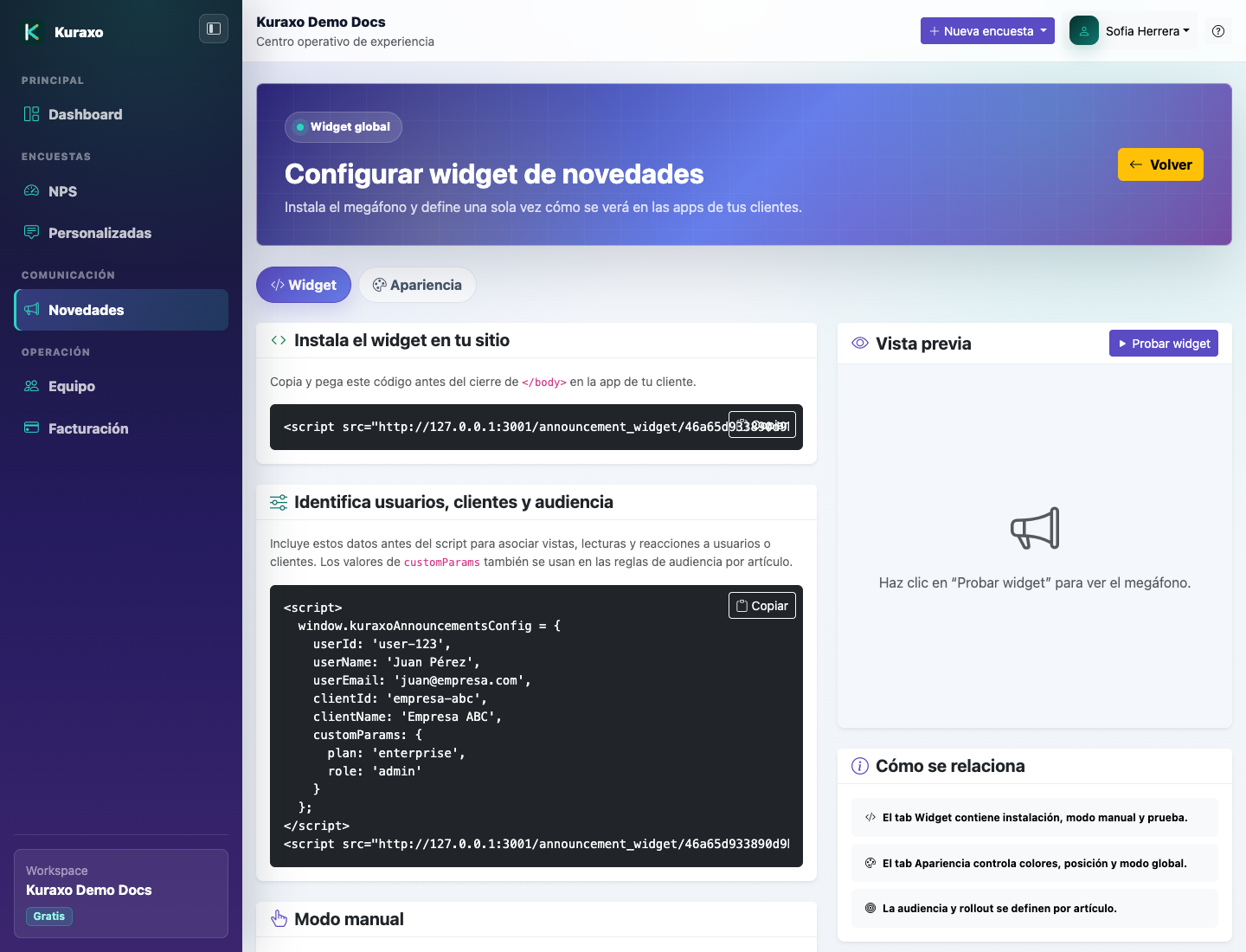Click the Personalizadas chat icon
This screenshot has height=952, width=1246.
[x=32, y=232]
